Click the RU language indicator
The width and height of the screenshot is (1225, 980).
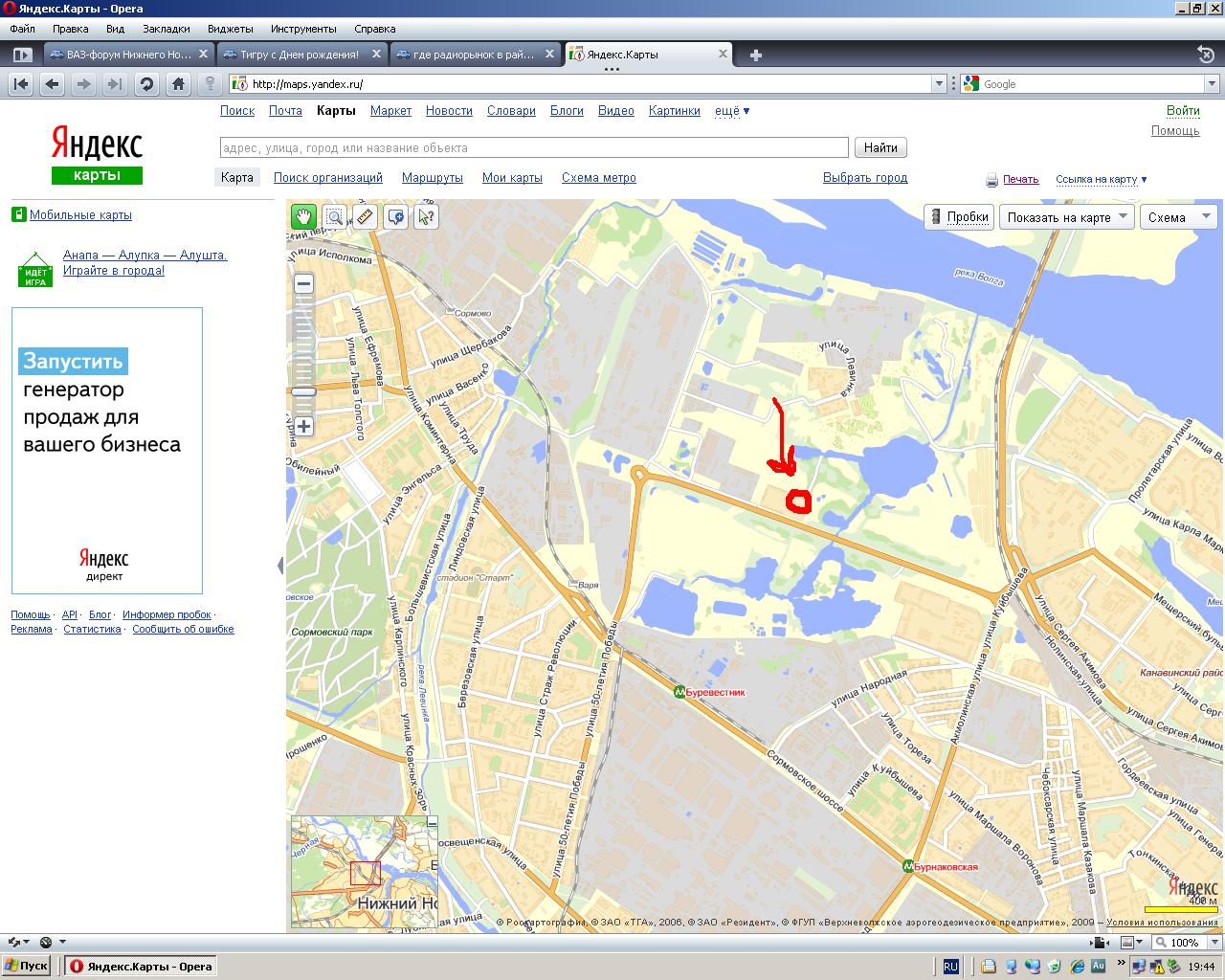click(x=950, y=967)
